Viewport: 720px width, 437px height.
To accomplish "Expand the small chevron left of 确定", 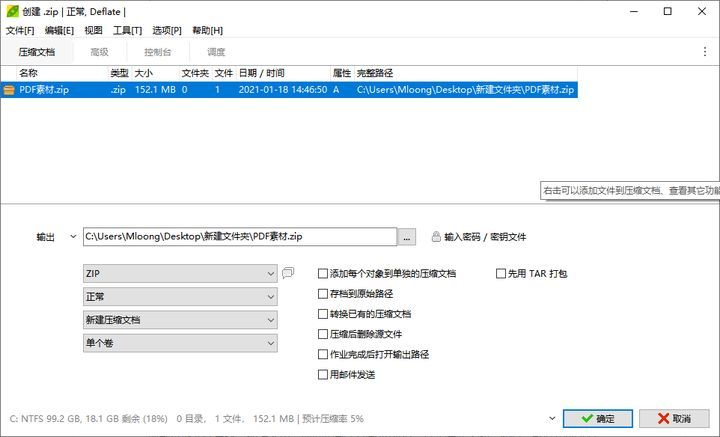I will pos(552,418).
